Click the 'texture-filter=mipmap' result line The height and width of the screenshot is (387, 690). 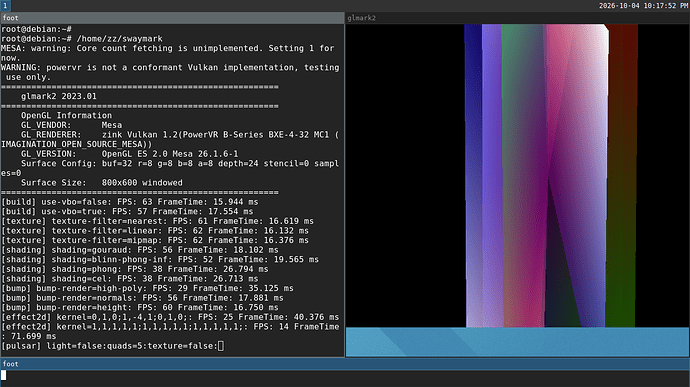click(155, 240)
